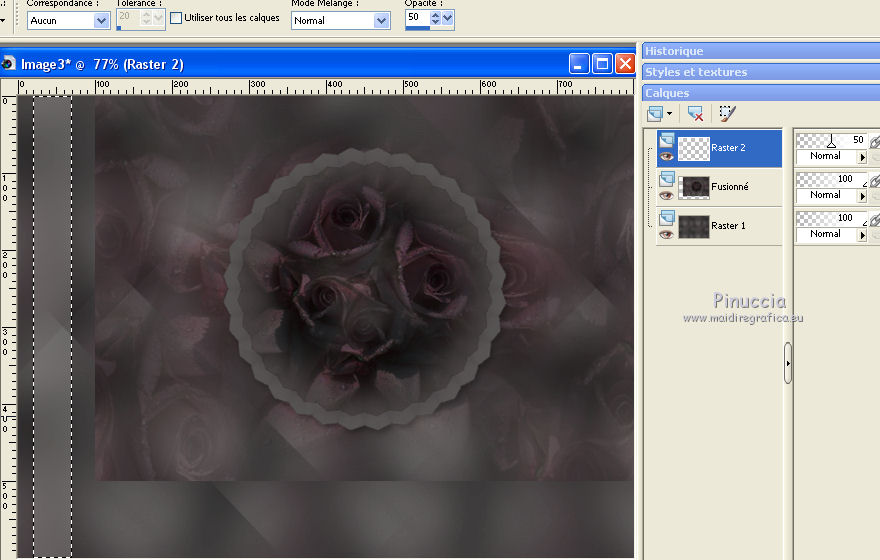Click the Delete Layer icon
Screen dimensions: 880x560
(695, 114)
